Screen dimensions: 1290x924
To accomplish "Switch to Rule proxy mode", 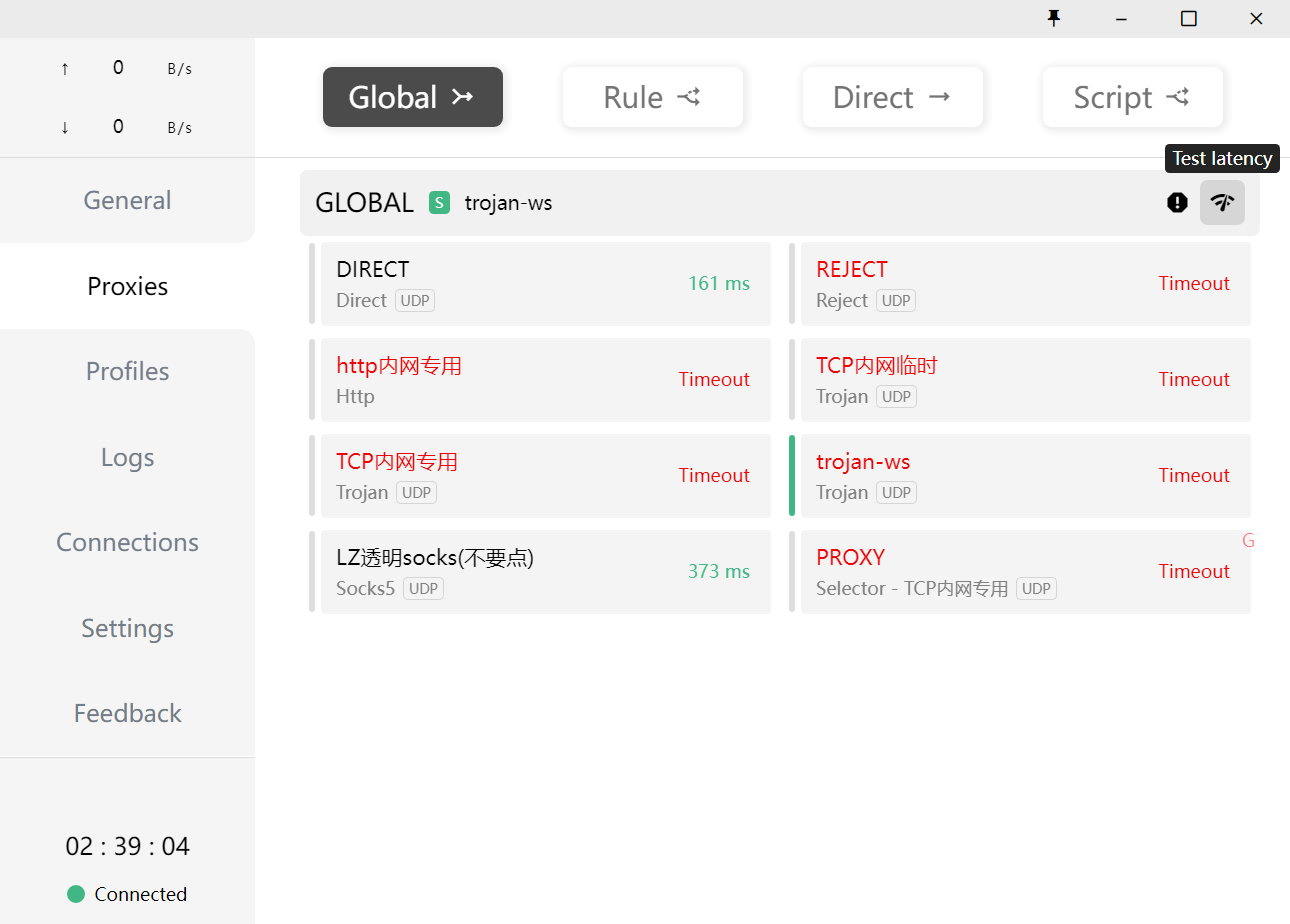I will pyautogui.click(x=652, y=97).
